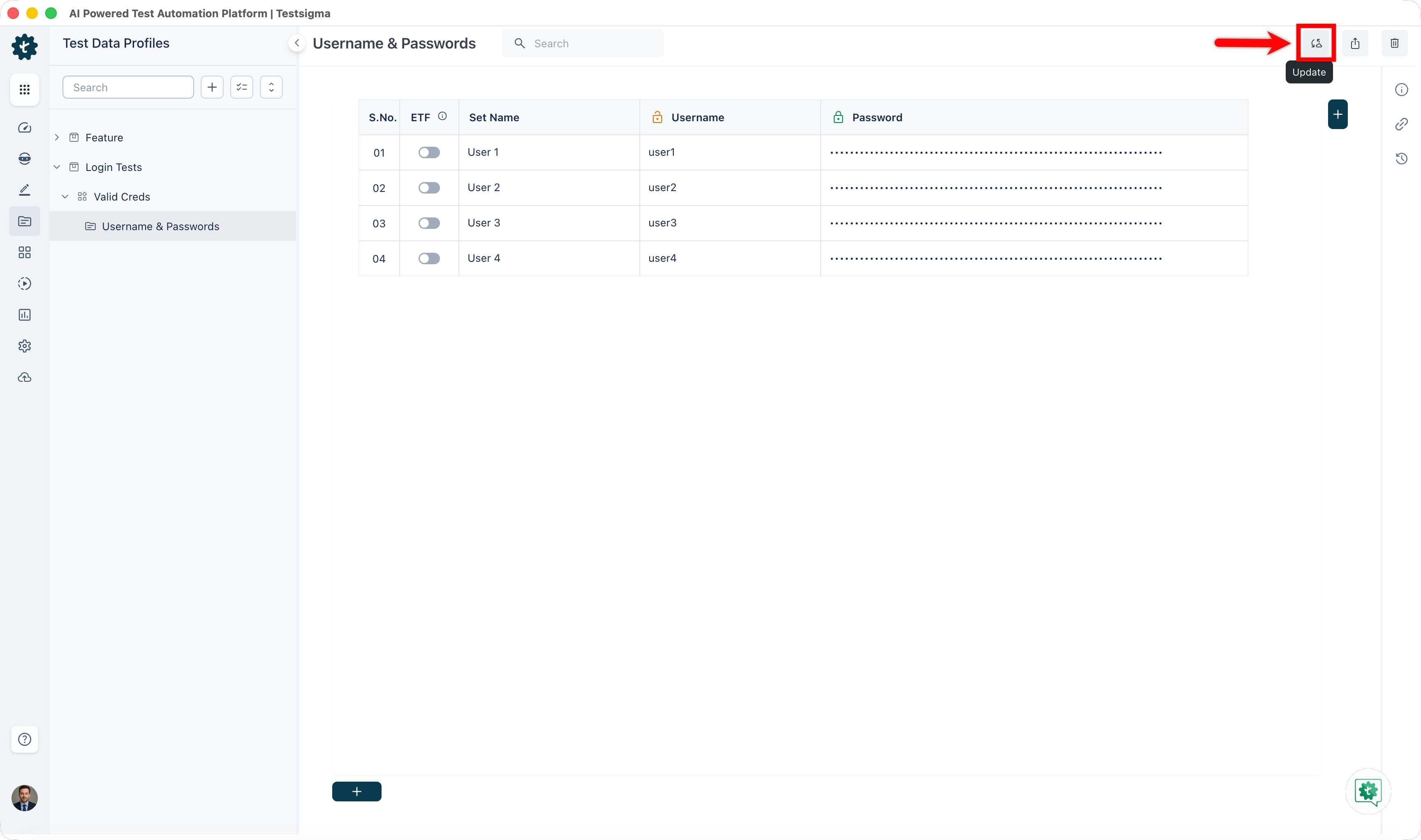Click the Test Data Profiles search field
The image size is (1421, 840).
coord(128,87)
